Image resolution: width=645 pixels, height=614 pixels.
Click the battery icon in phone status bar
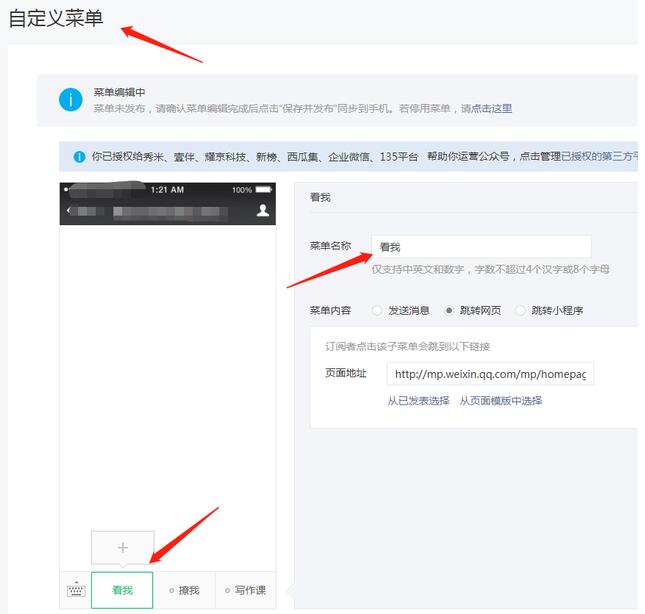(264, 190)
